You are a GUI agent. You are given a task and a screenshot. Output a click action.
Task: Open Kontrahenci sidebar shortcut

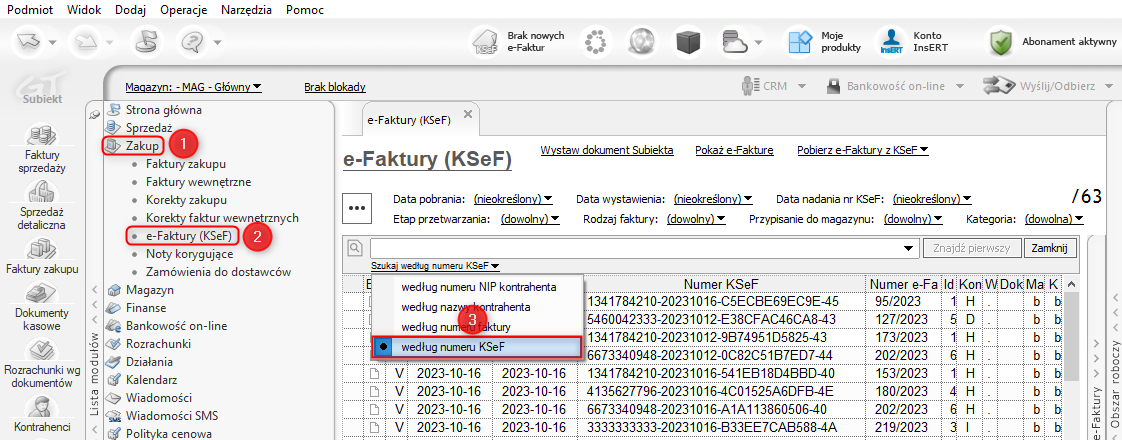pyautogui.click(x=41, y=414)
